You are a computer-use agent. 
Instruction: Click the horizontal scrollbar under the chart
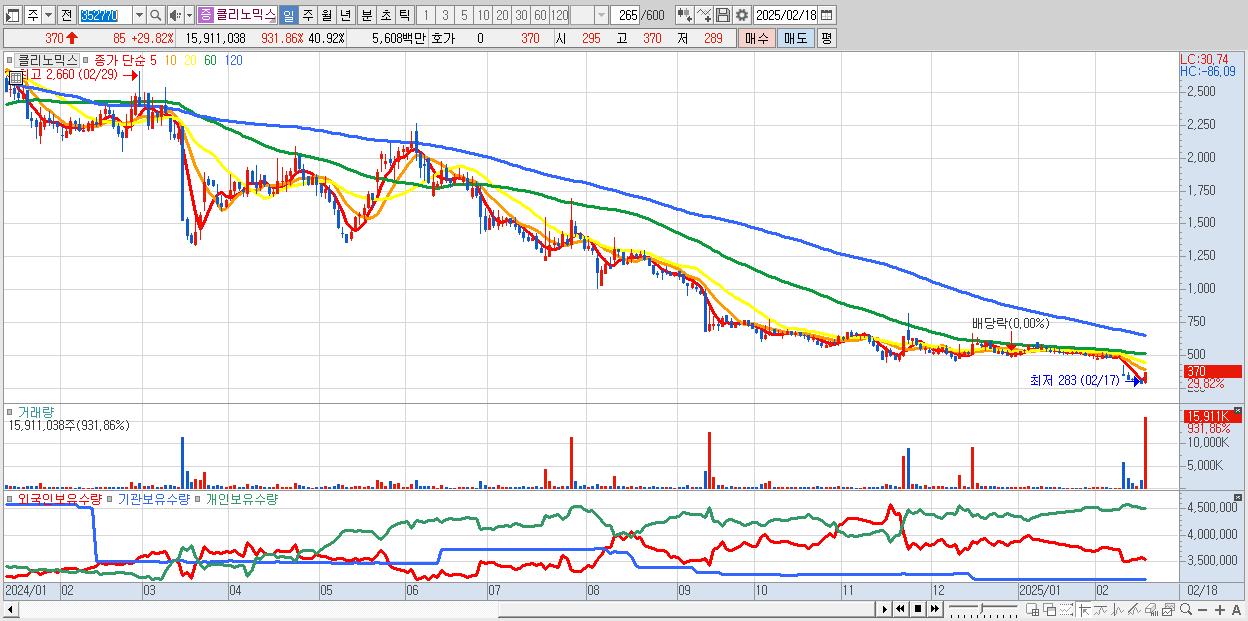coord(440,609)
